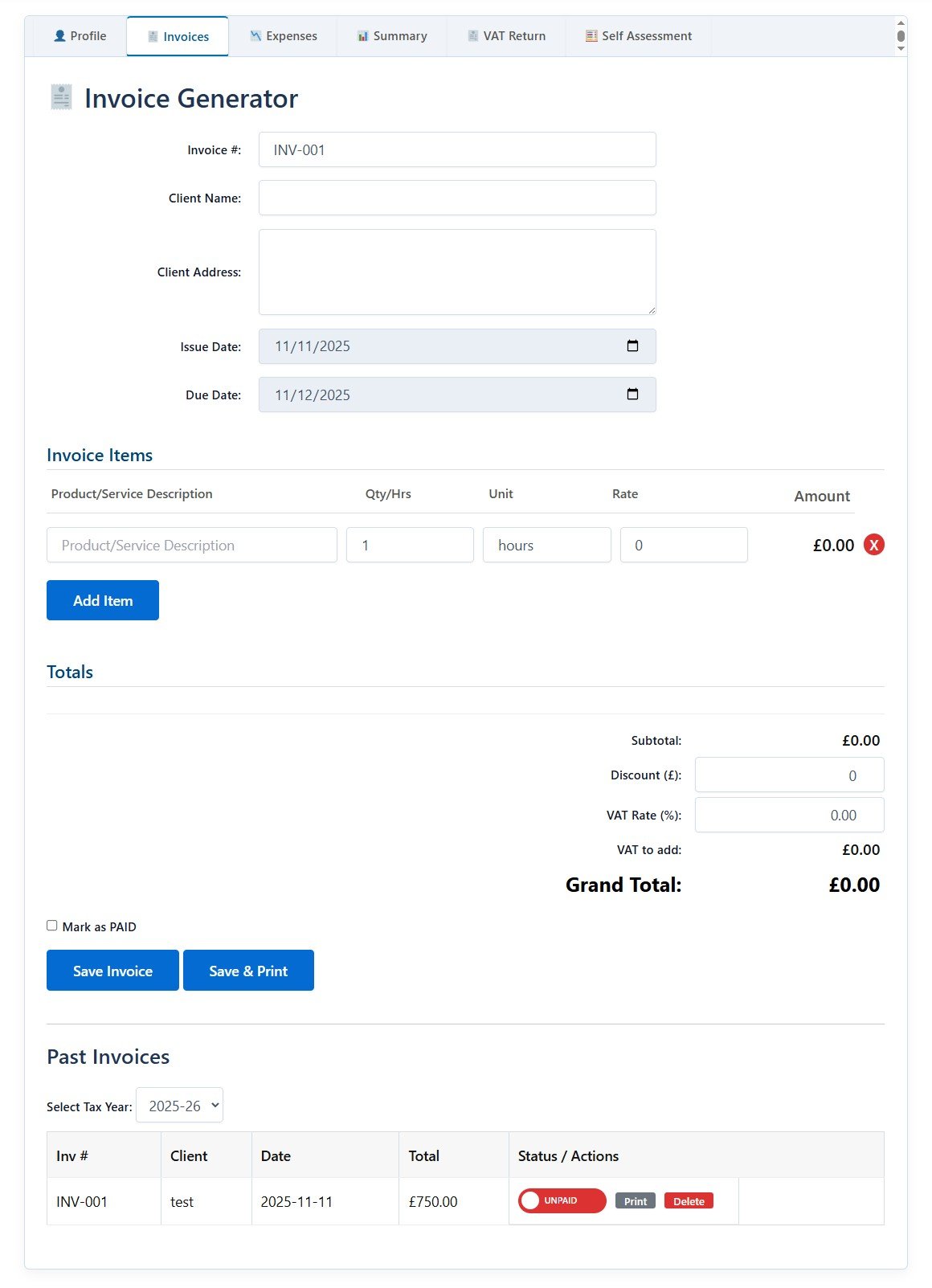Click the 'Invoice Items' section heading

tap(100, 455)
